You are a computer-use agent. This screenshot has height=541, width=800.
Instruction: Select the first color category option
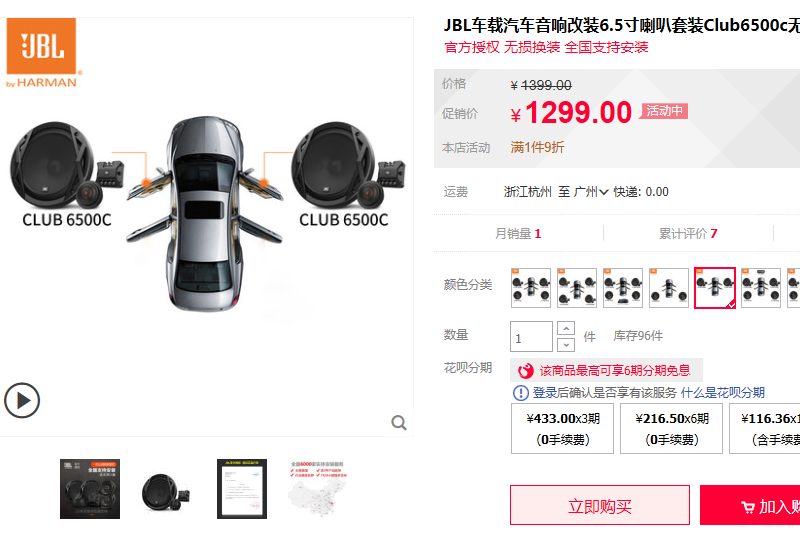531,288
